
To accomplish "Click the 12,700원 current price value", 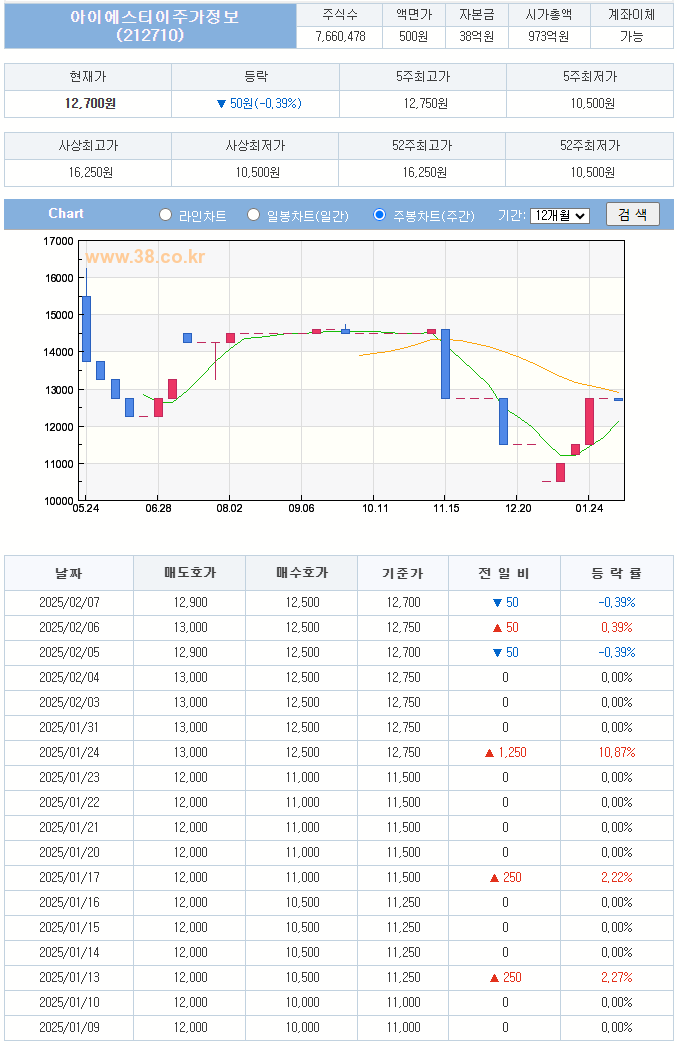I will pyautogui.click(x=90, y=103).
